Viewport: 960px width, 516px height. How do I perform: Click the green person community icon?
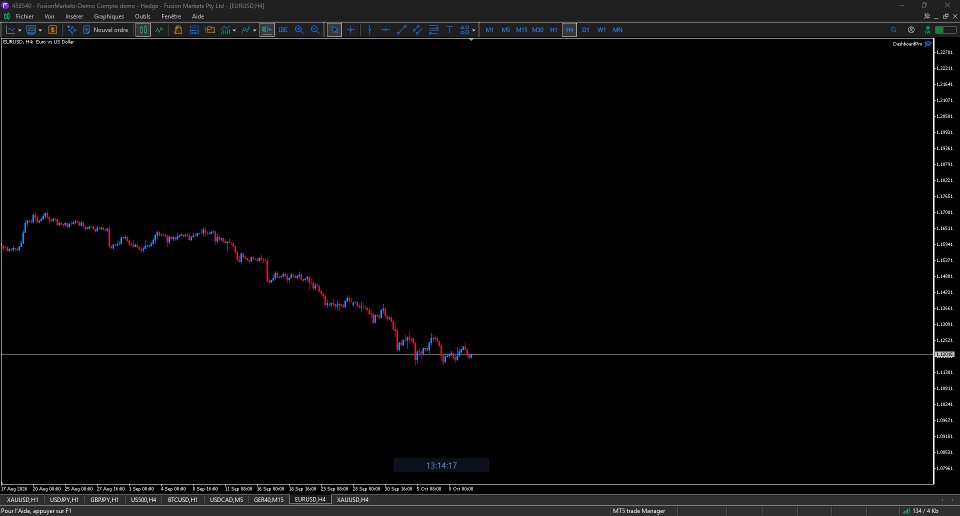928,29
